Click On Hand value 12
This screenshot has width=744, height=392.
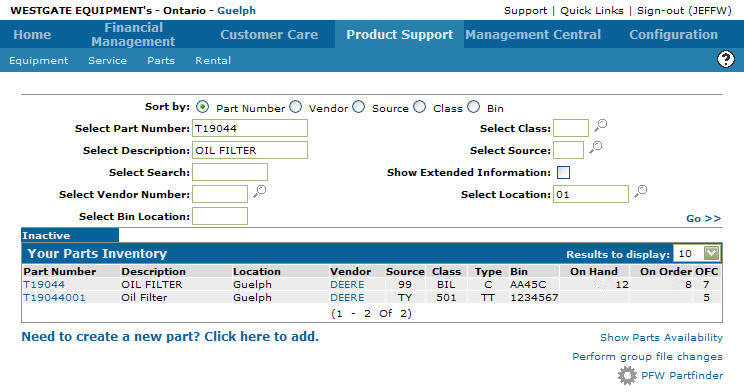[x=622, y=284]
